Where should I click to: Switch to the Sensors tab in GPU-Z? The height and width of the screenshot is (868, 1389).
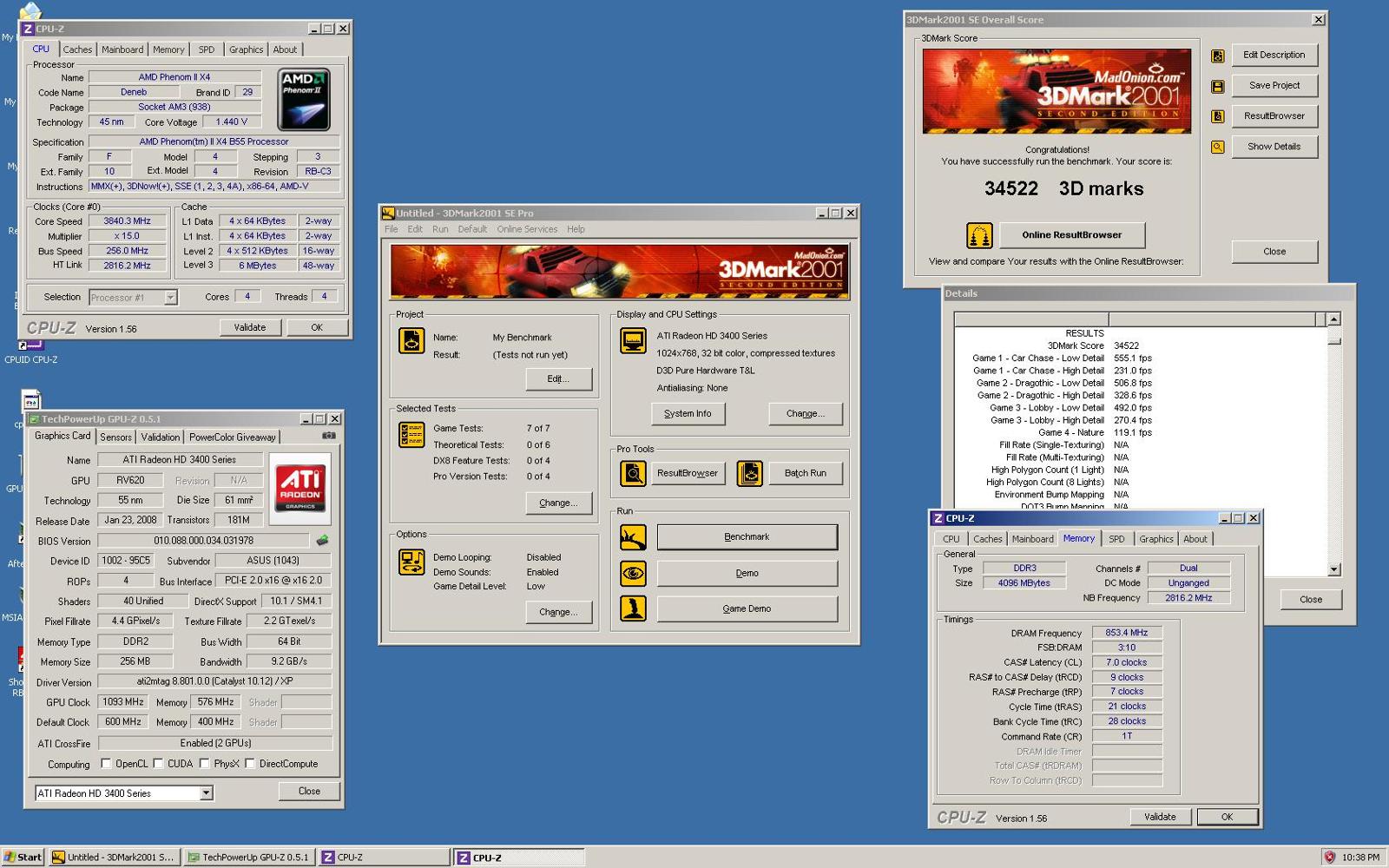[115, 437]
